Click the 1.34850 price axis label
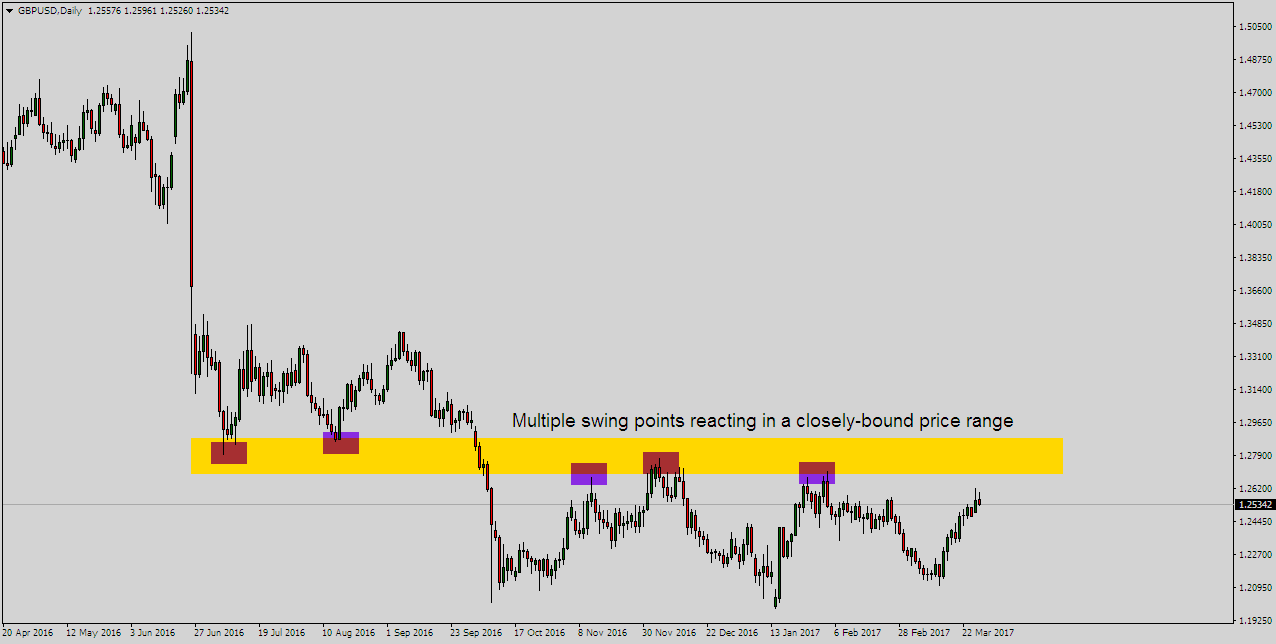This screenshot has width=1276, height=644. 1254,324
